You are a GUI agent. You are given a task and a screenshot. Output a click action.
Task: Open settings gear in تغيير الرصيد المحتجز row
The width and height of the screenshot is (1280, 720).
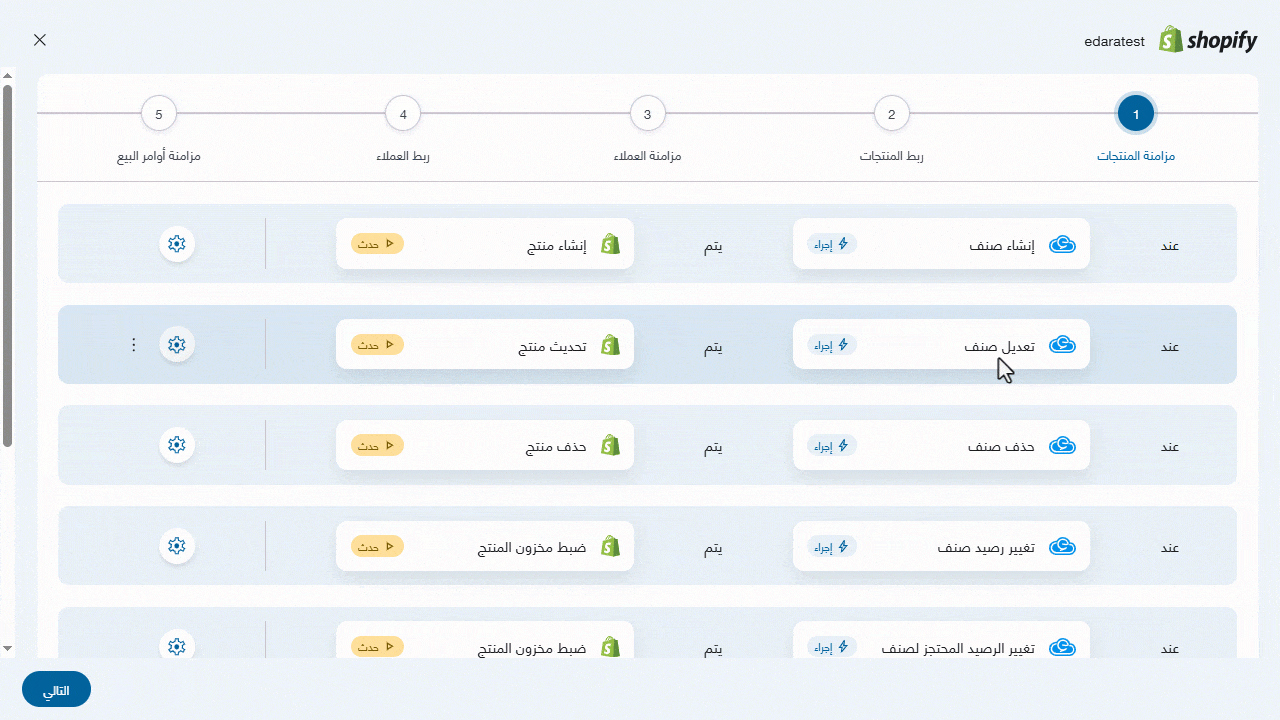pos(177,647)
